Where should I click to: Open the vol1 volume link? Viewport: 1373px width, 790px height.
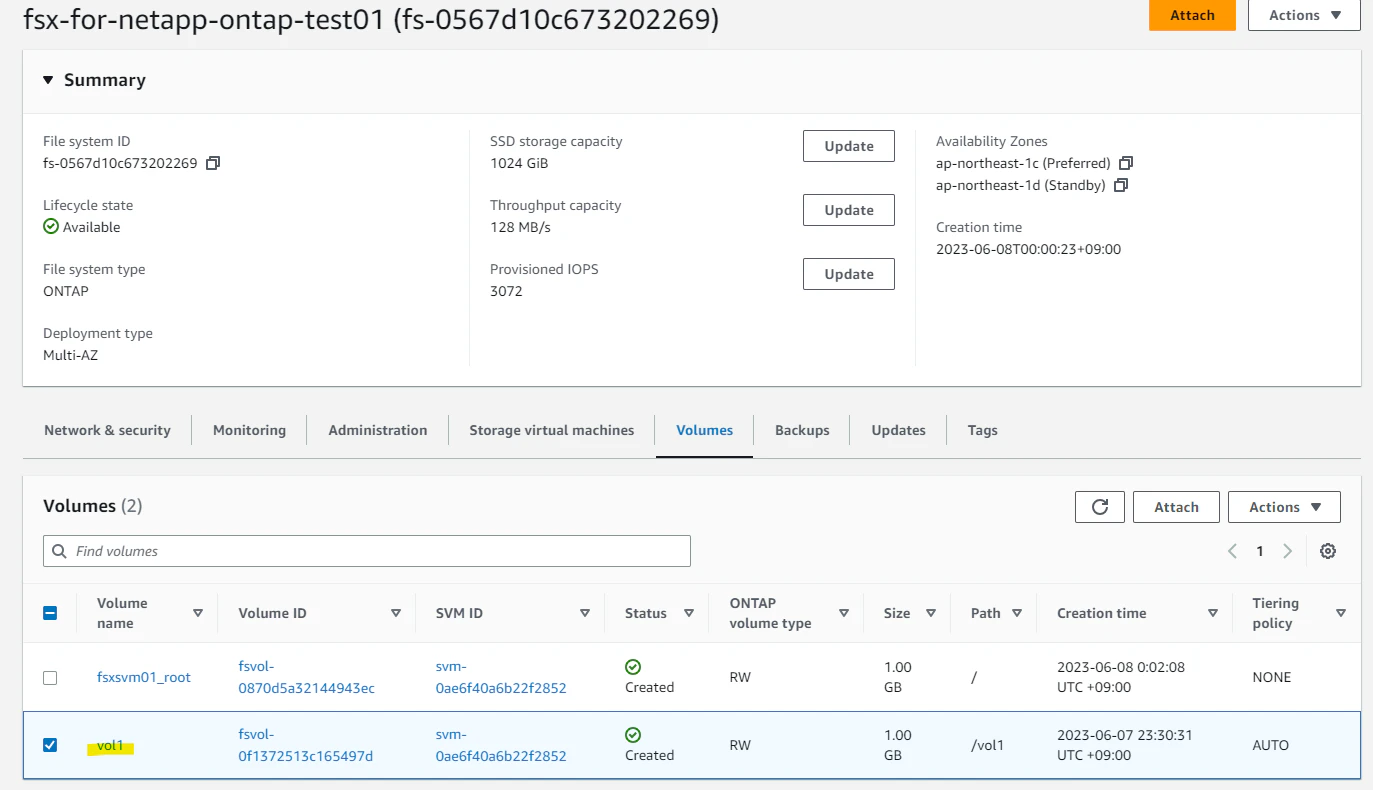coord(110,745)
